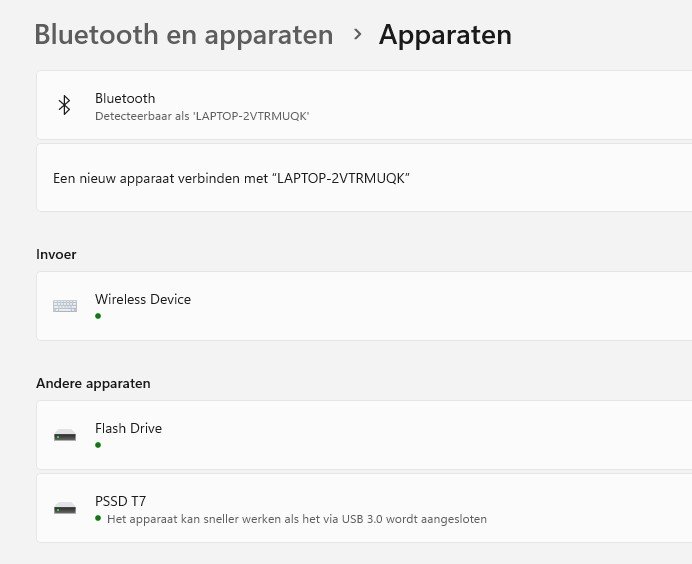
Task: Select the 'Bluetooth' label in first card
Action: pyautogui.click(x=125, y=98)
